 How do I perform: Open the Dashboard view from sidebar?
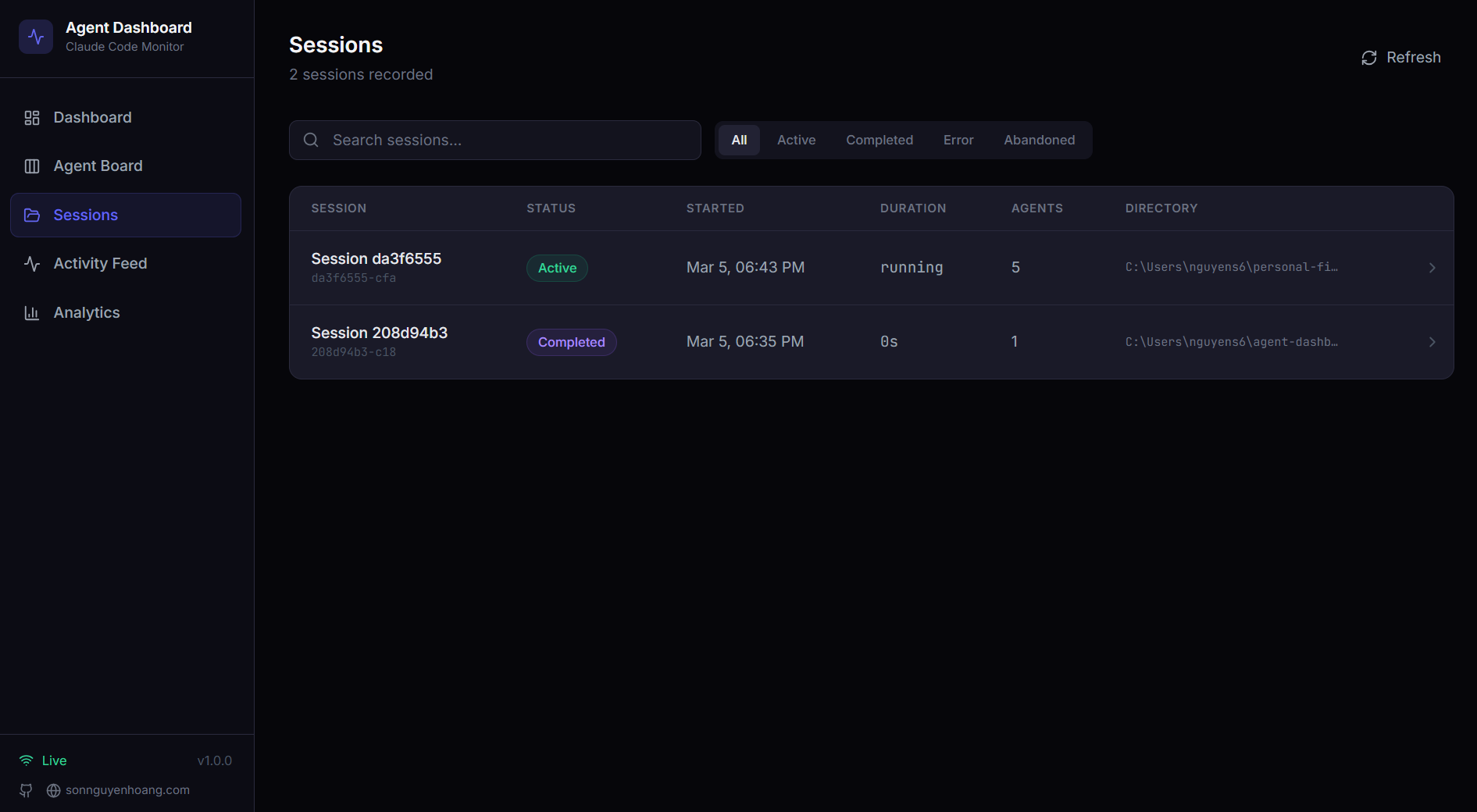pyautogui.click(x=91, y=117)
